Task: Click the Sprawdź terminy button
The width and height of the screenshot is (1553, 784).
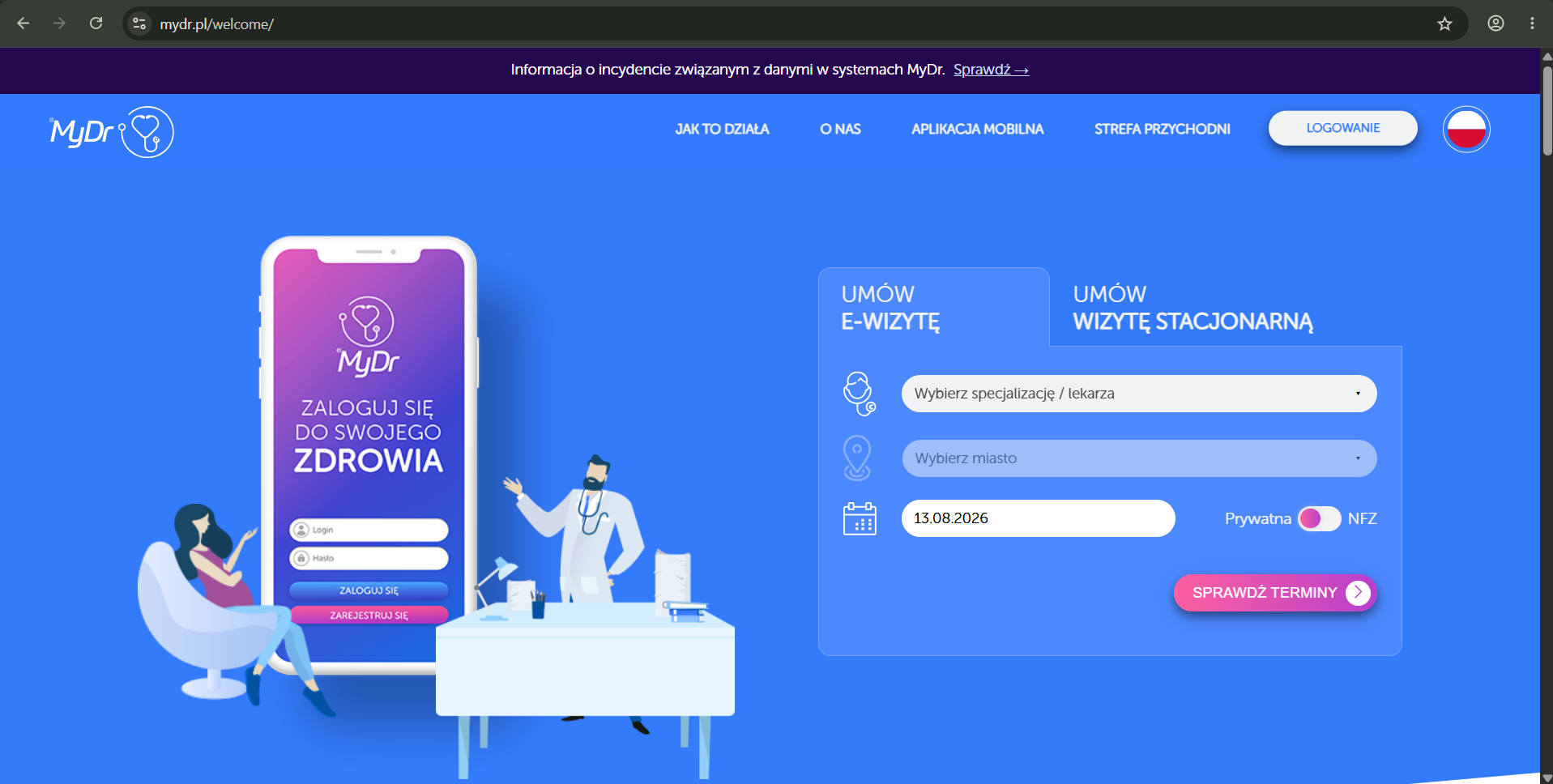Action: point(1275,593)
